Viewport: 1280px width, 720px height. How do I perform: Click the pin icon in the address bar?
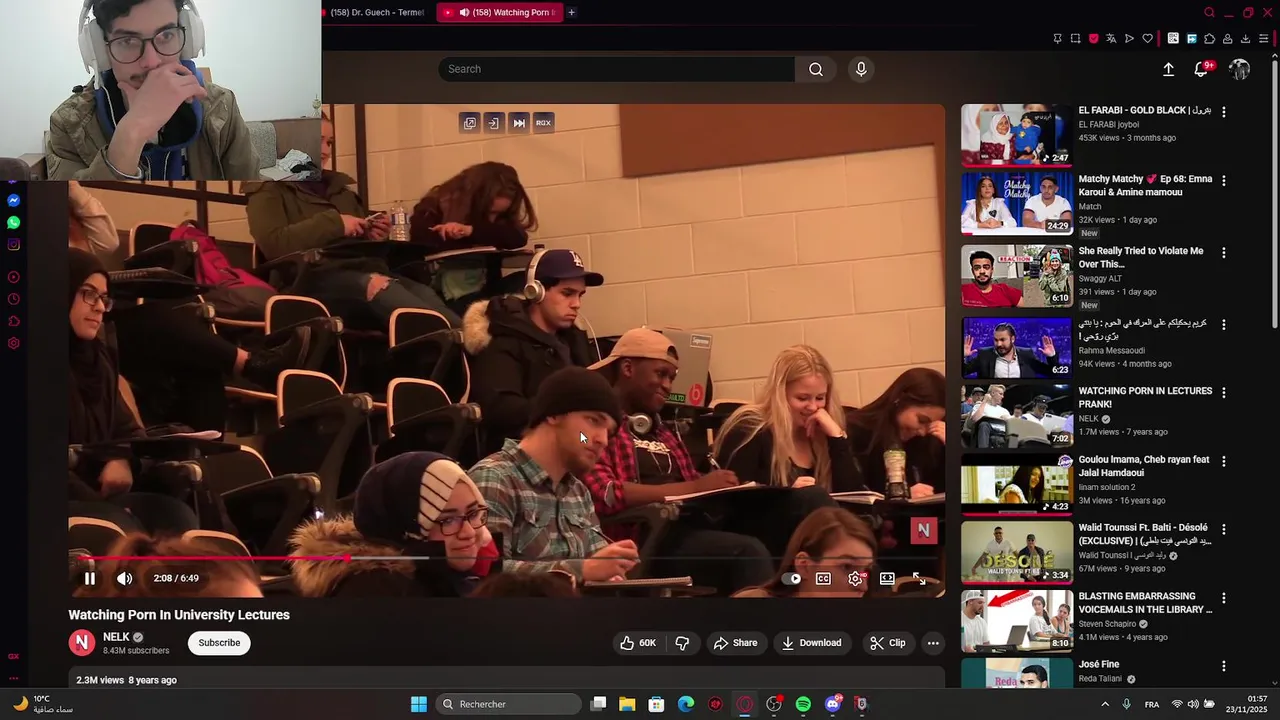(x=1057, y=39)
